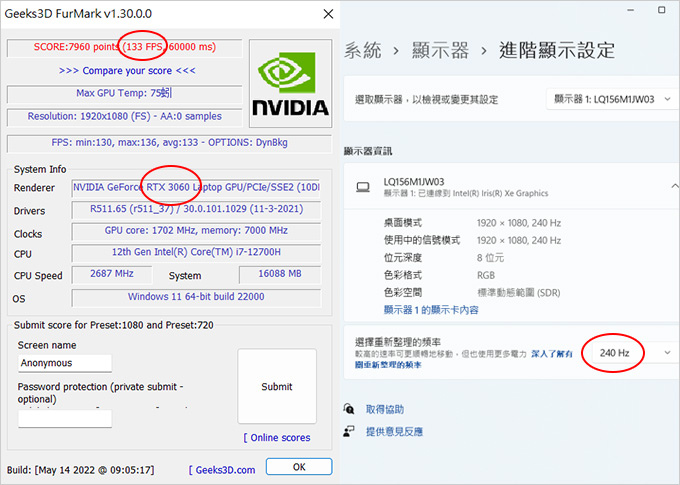
Task: Open the display selector dropdown LQ156M1JW03
Action: [612, 99]
